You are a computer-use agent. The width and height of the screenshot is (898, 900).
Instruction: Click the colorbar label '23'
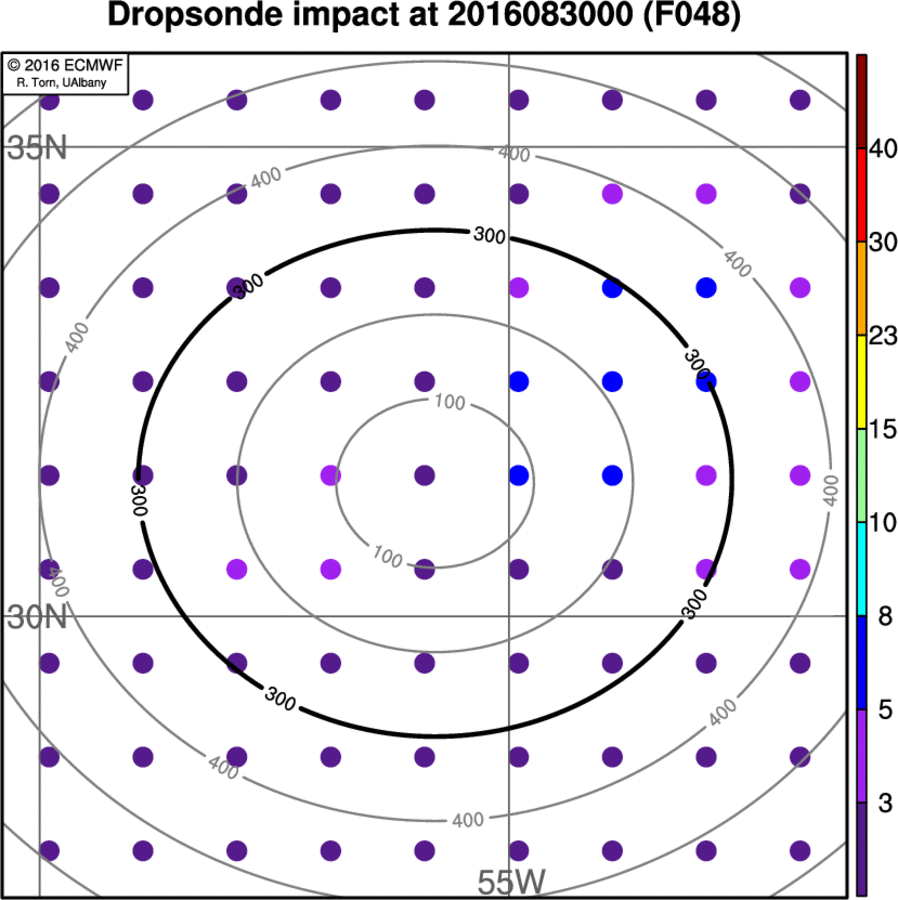click(x=883, y=336)
